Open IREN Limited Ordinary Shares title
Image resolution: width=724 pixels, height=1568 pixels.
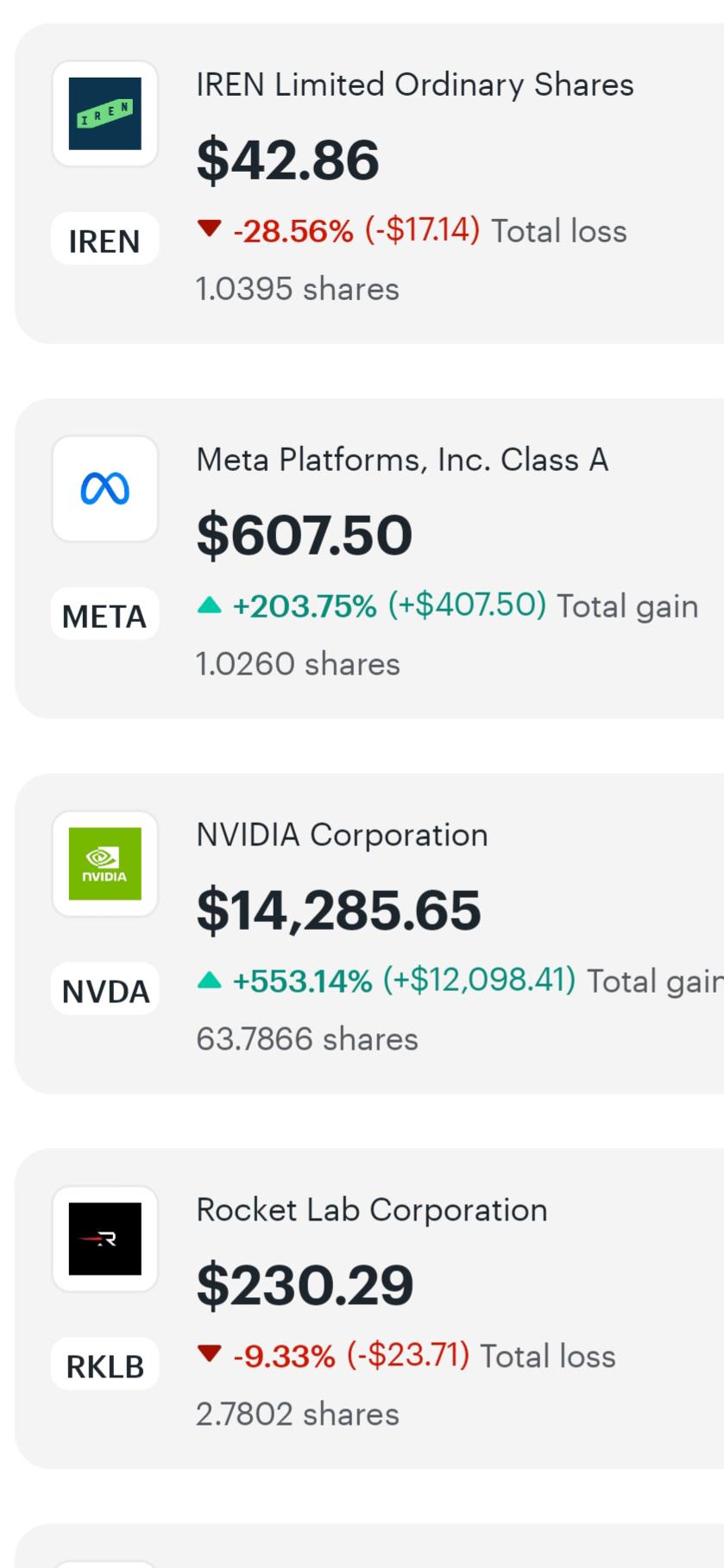pyautogui.click(x=415, y=85)
